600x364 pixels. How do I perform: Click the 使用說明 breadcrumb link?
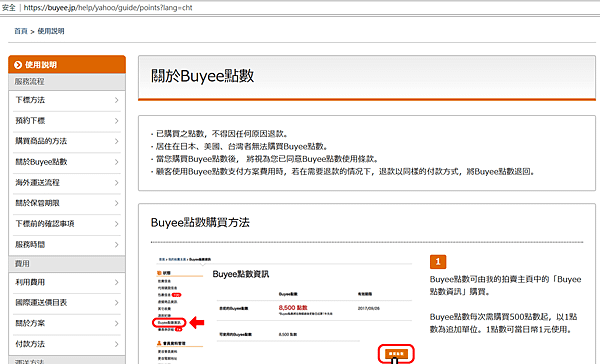click(51, 31)
